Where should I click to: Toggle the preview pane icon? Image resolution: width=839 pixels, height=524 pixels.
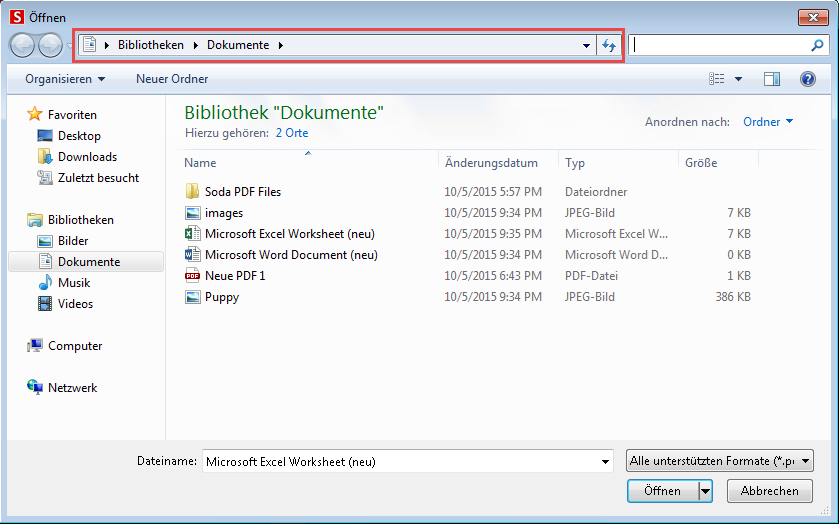coord(772,79)
